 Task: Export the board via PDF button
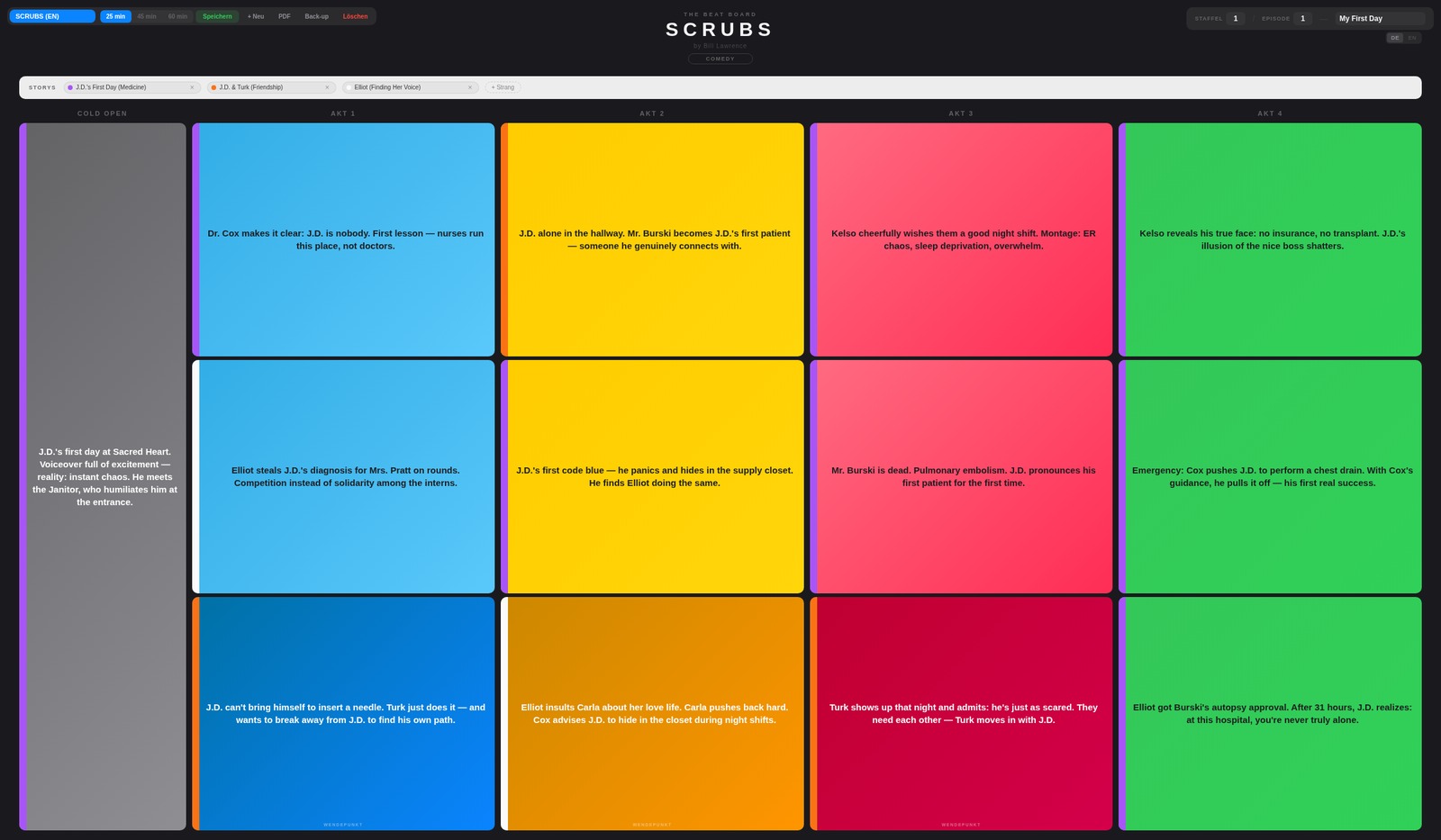[285, 16]
